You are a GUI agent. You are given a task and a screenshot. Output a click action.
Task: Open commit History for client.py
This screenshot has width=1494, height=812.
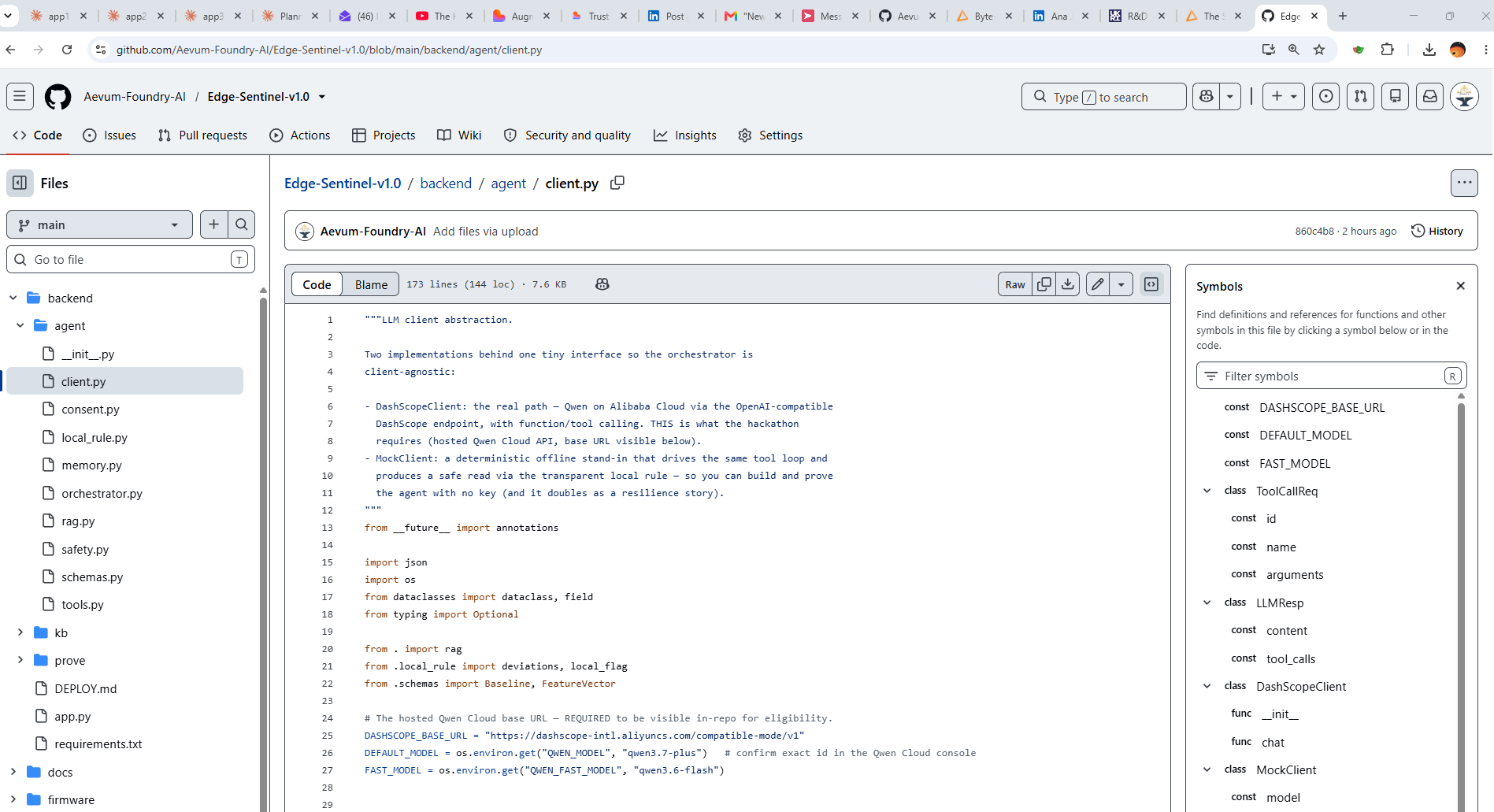click(1437, 231)
